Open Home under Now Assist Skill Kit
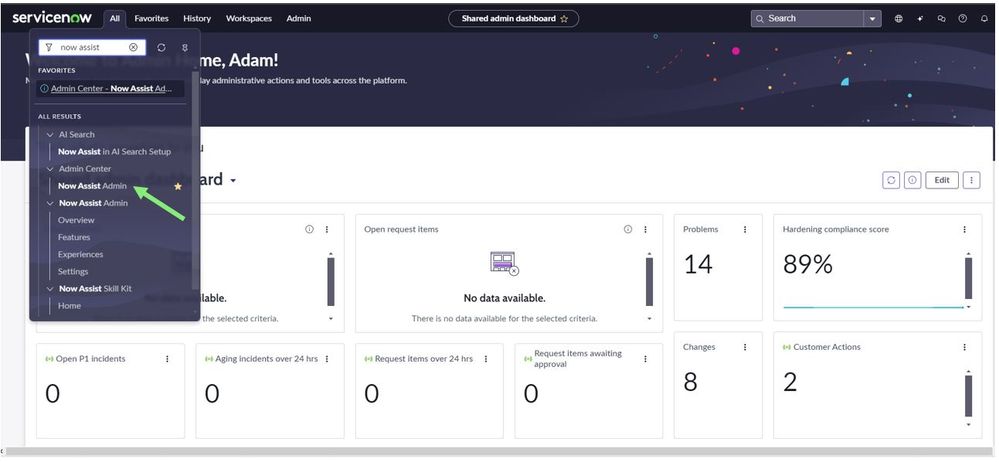Viewport: 999px width, 462px height. point(69,306)
